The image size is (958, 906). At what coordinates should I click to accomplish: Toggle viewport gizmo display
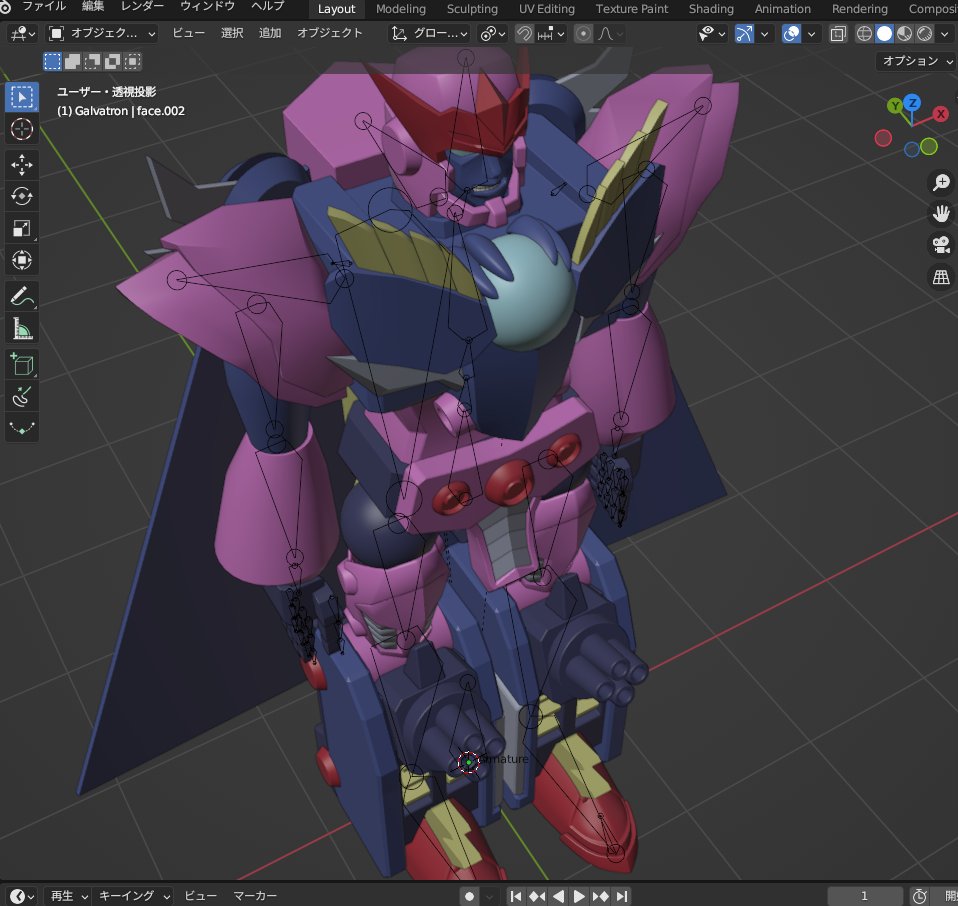pos(744,34)
